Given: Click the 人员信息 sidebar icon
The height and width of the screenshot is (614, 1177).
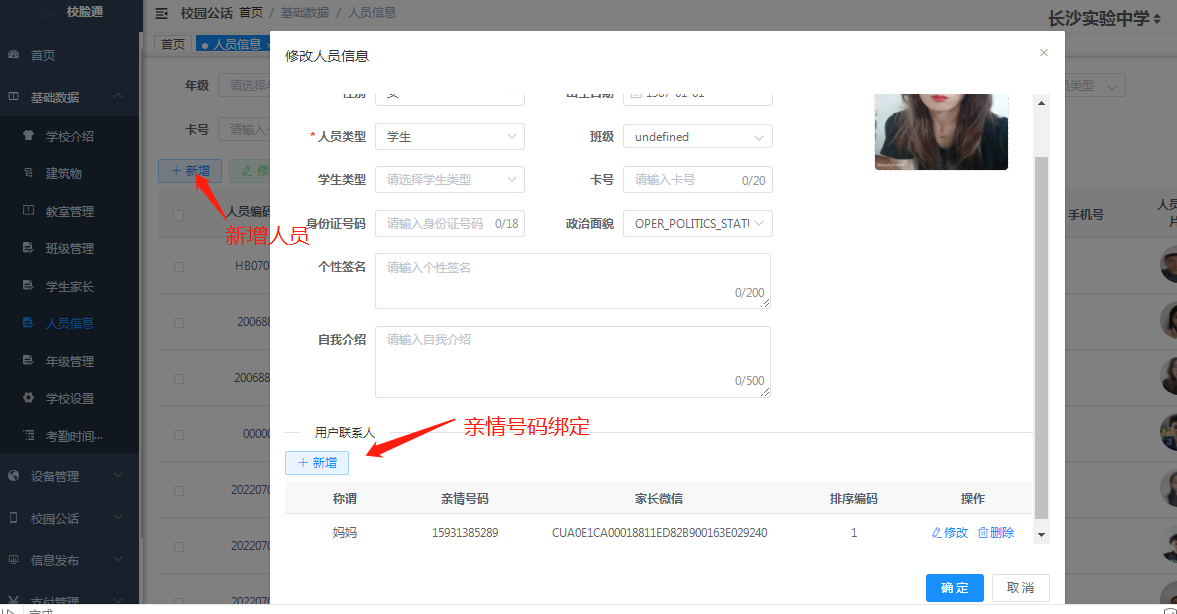Looking at the screenshot, I should click(x=29, y=323).
